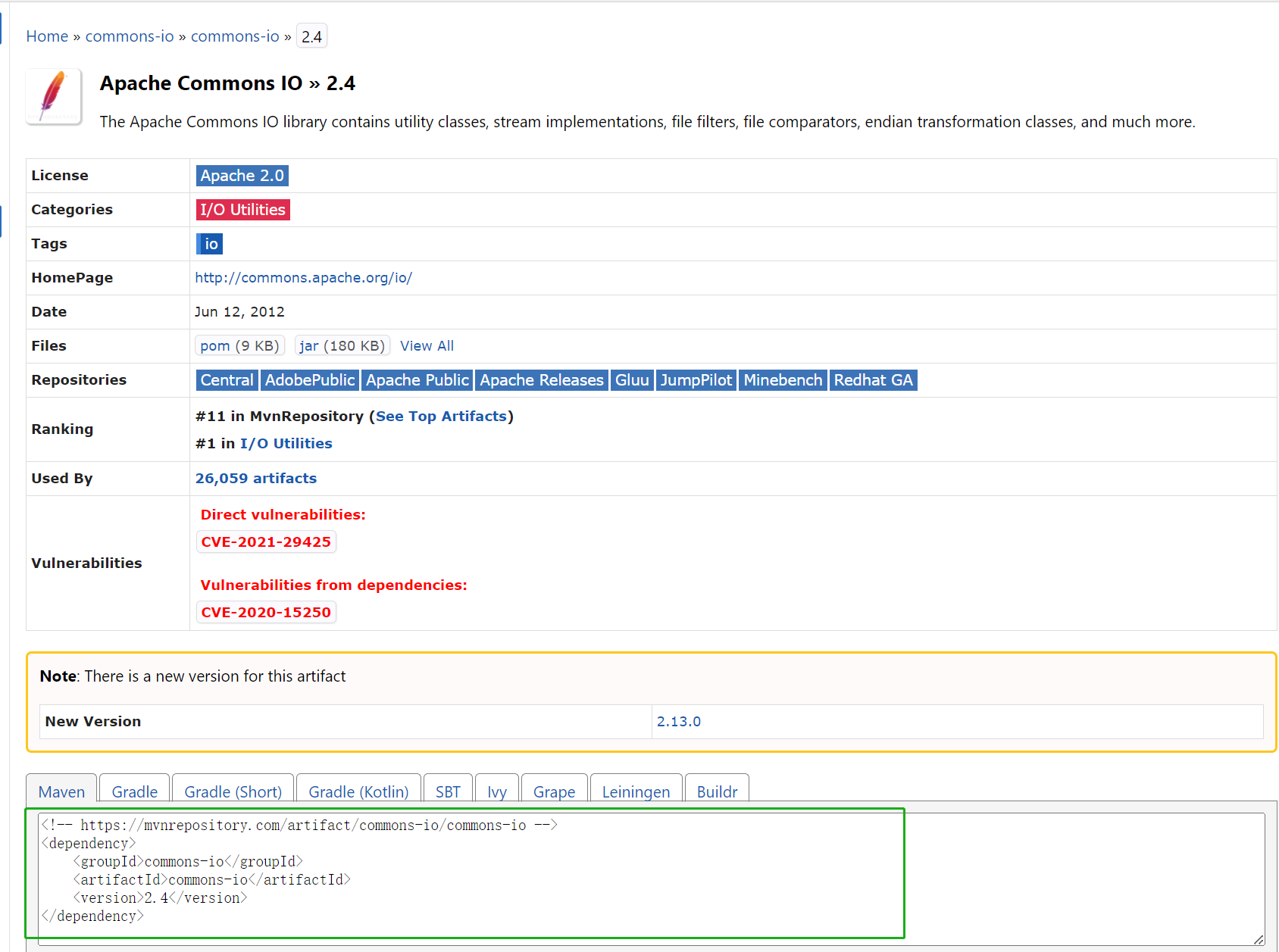This screenshot has height=952, width=1279.
Task: Switch to the Gradle tab
Action: (x=133, y=791)
